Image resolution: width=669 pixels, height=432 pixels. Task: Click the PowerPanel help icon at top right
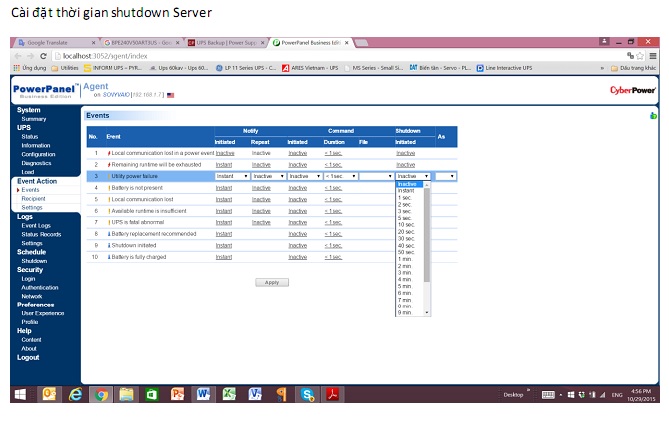(x=652, y=116)
